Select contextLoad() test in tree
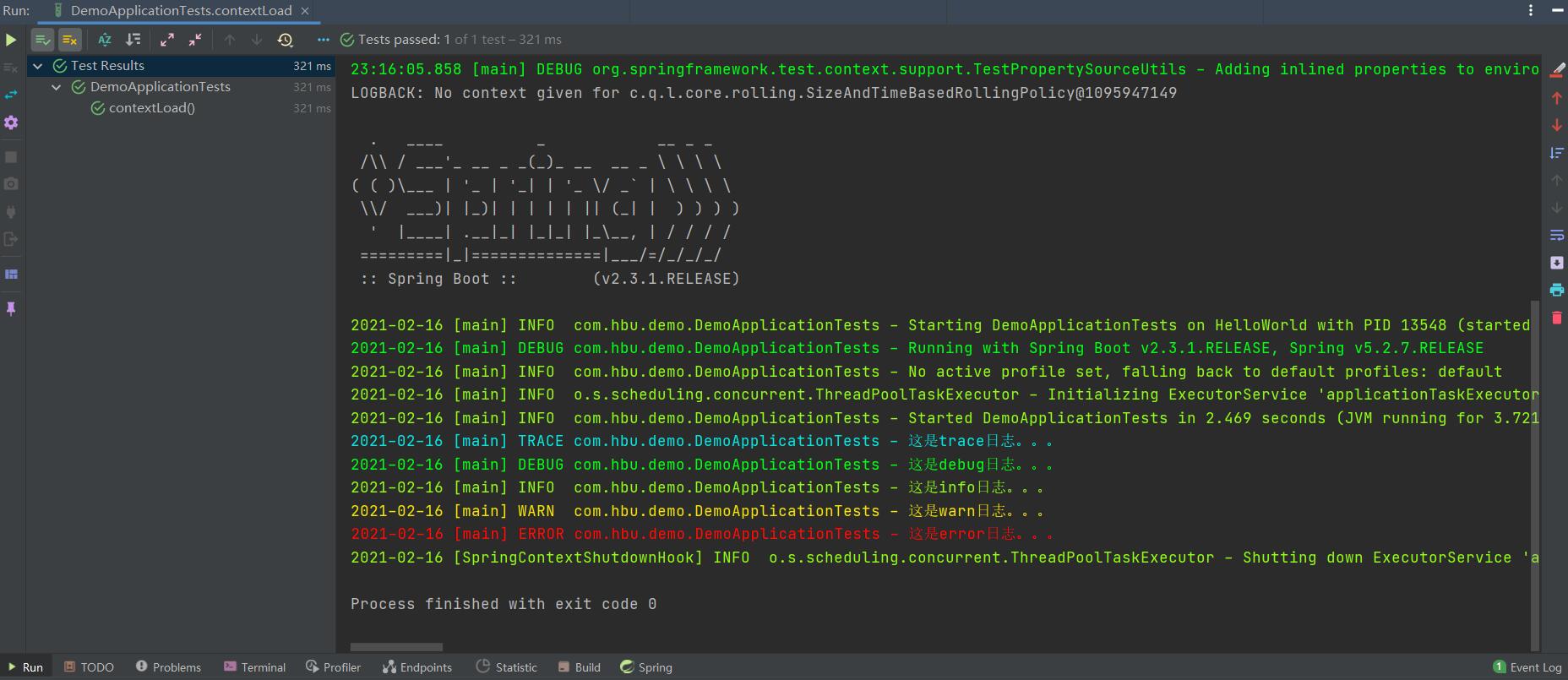 point(182,108)
